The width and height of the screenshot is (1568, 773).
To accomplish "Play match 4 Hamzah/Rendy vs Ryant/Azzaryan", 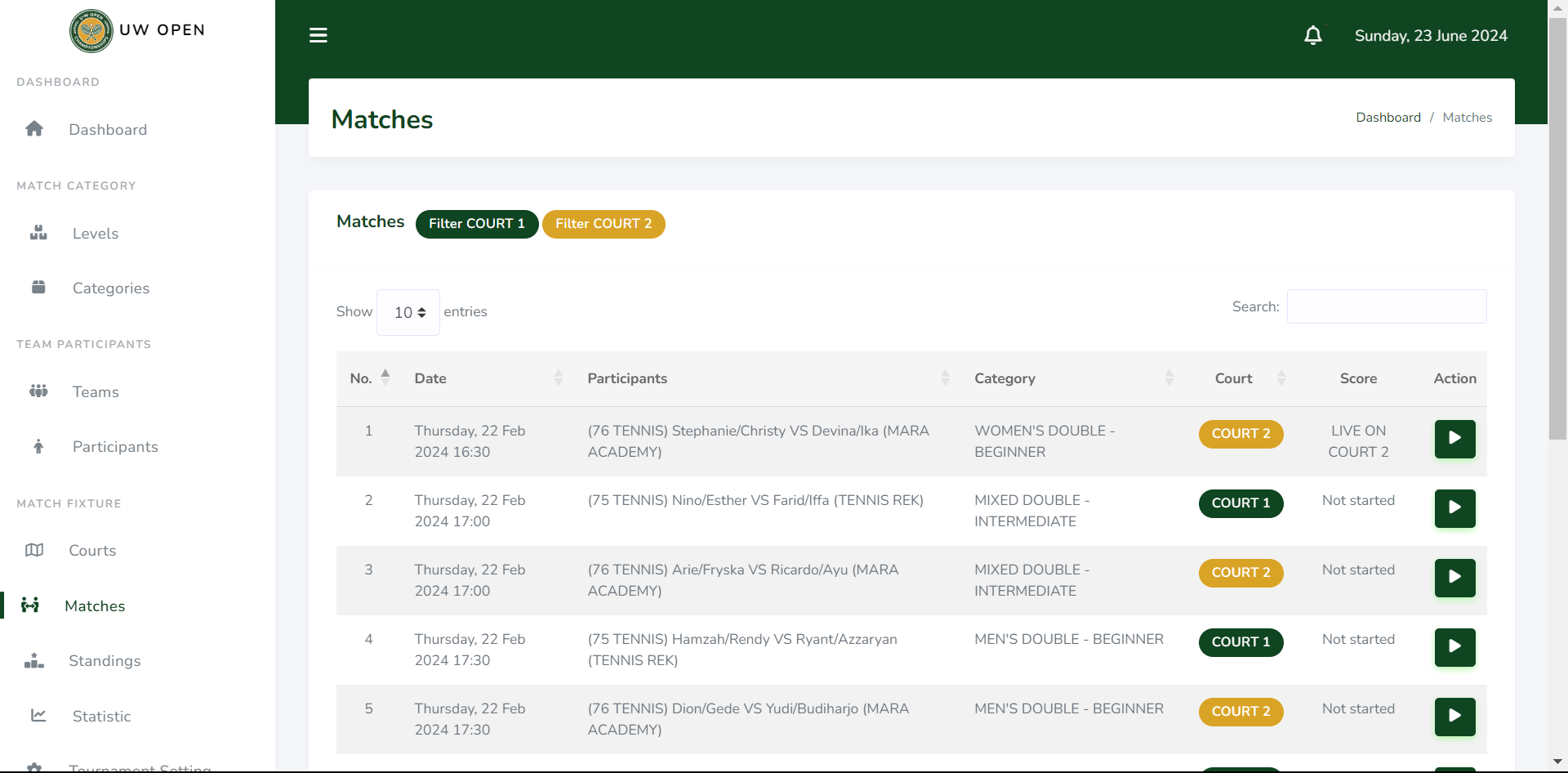I will pyautogui.click(x=1454, y=647).
